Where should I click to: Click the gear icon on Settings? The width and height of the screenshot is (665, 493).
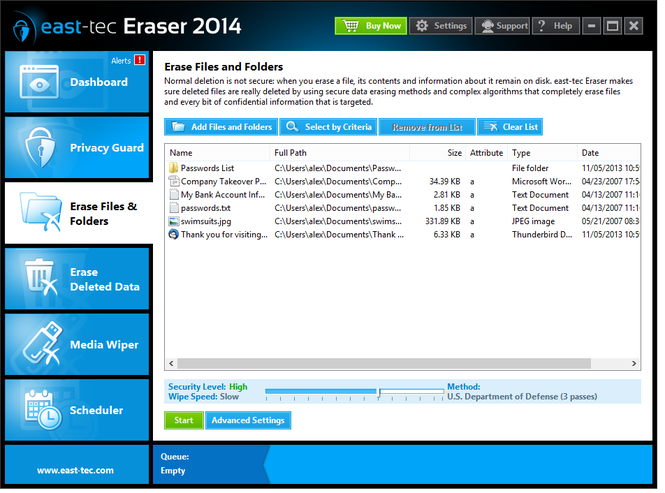click(422, 26)
